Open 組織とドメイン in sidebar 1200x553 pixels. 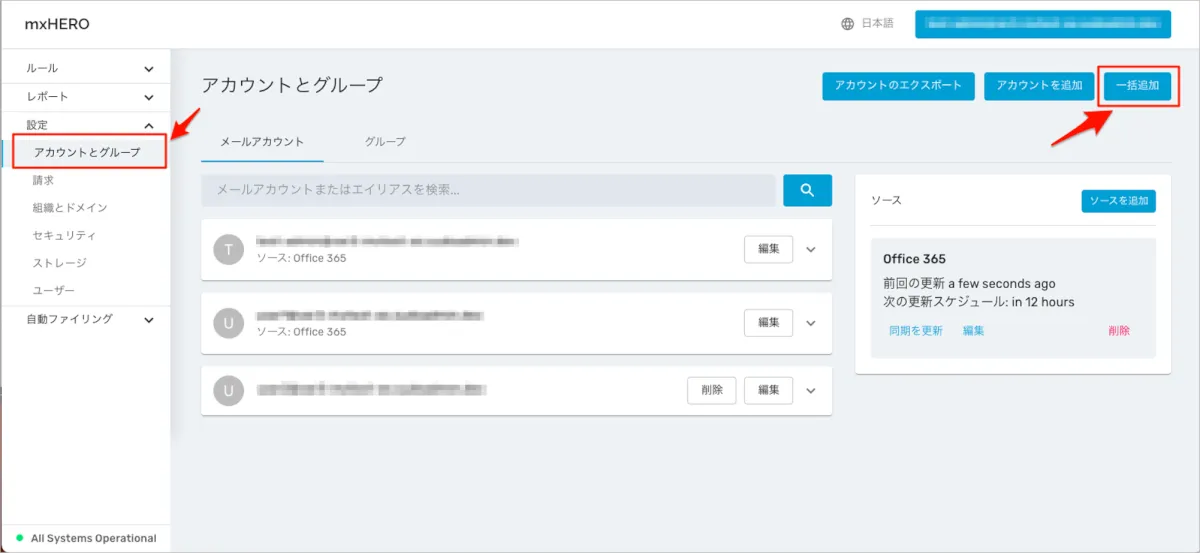coord(70,208)
